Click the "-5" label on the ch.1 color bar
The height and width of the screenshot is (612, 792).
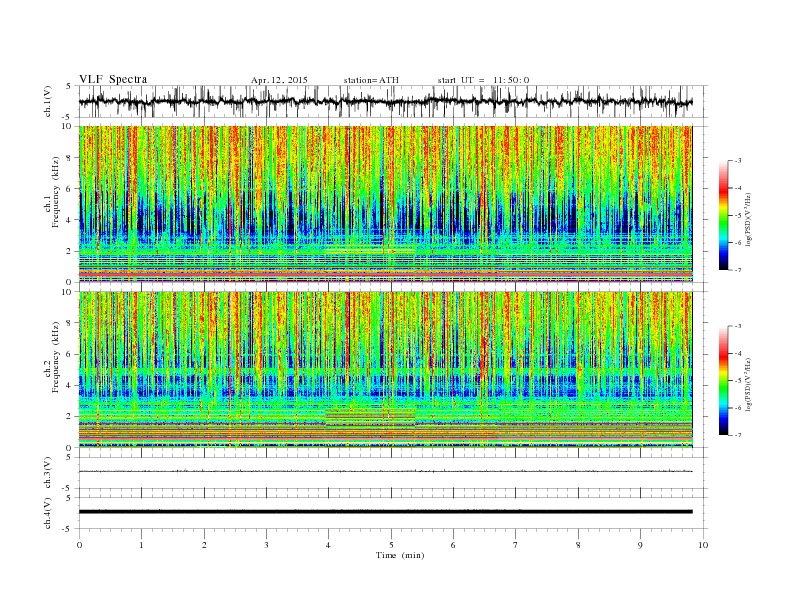pyautogui.click(x=737, y=215)
